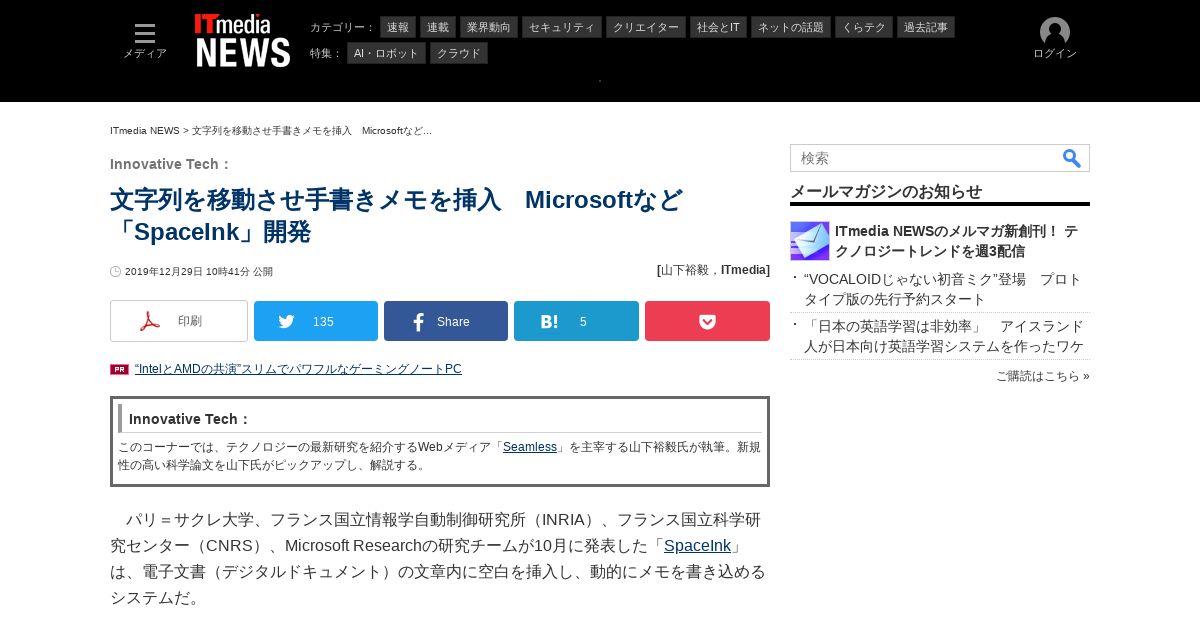Click the search magnifier icon
1200x630 pixels.
click(1071, 158)
